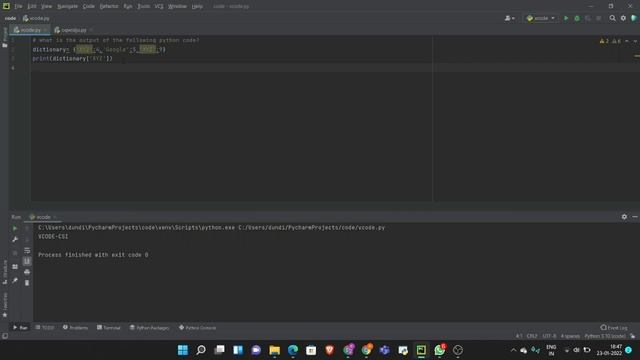Image resolution: width=640 pixels, height=360 pixels.
Task: Click 4 spaces indent setting in status bar
Action: 570,336
